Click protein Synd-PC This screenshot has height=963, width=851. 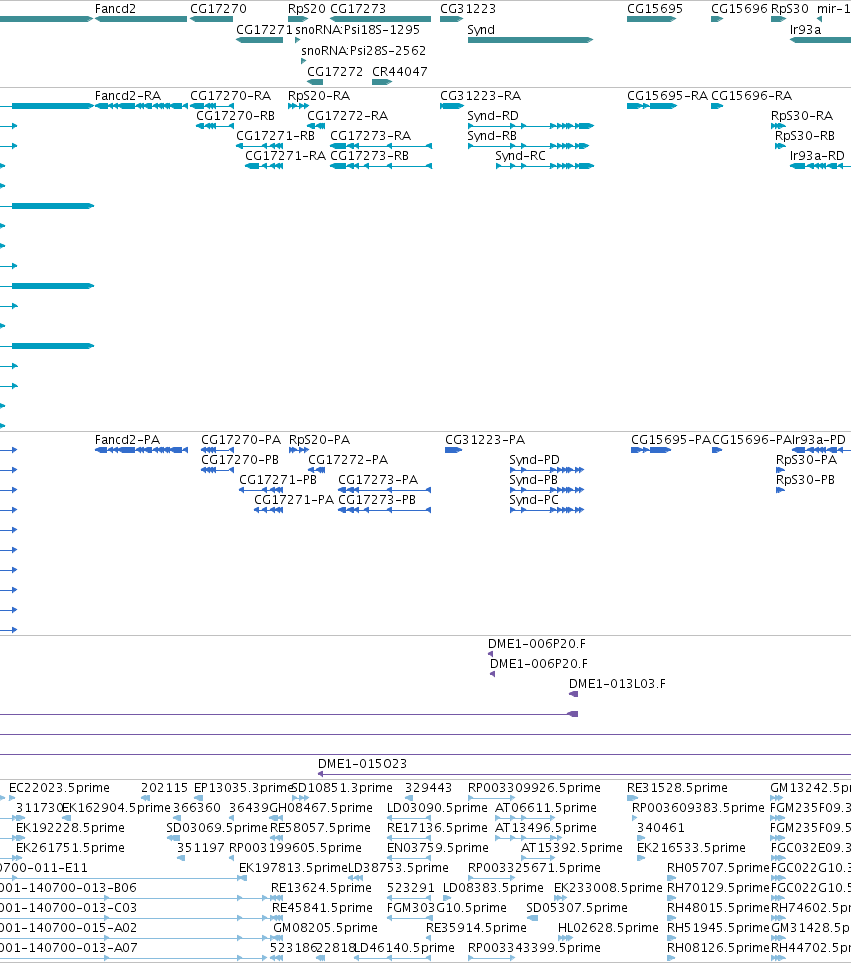pyautogui.click(x=534, y=500)
